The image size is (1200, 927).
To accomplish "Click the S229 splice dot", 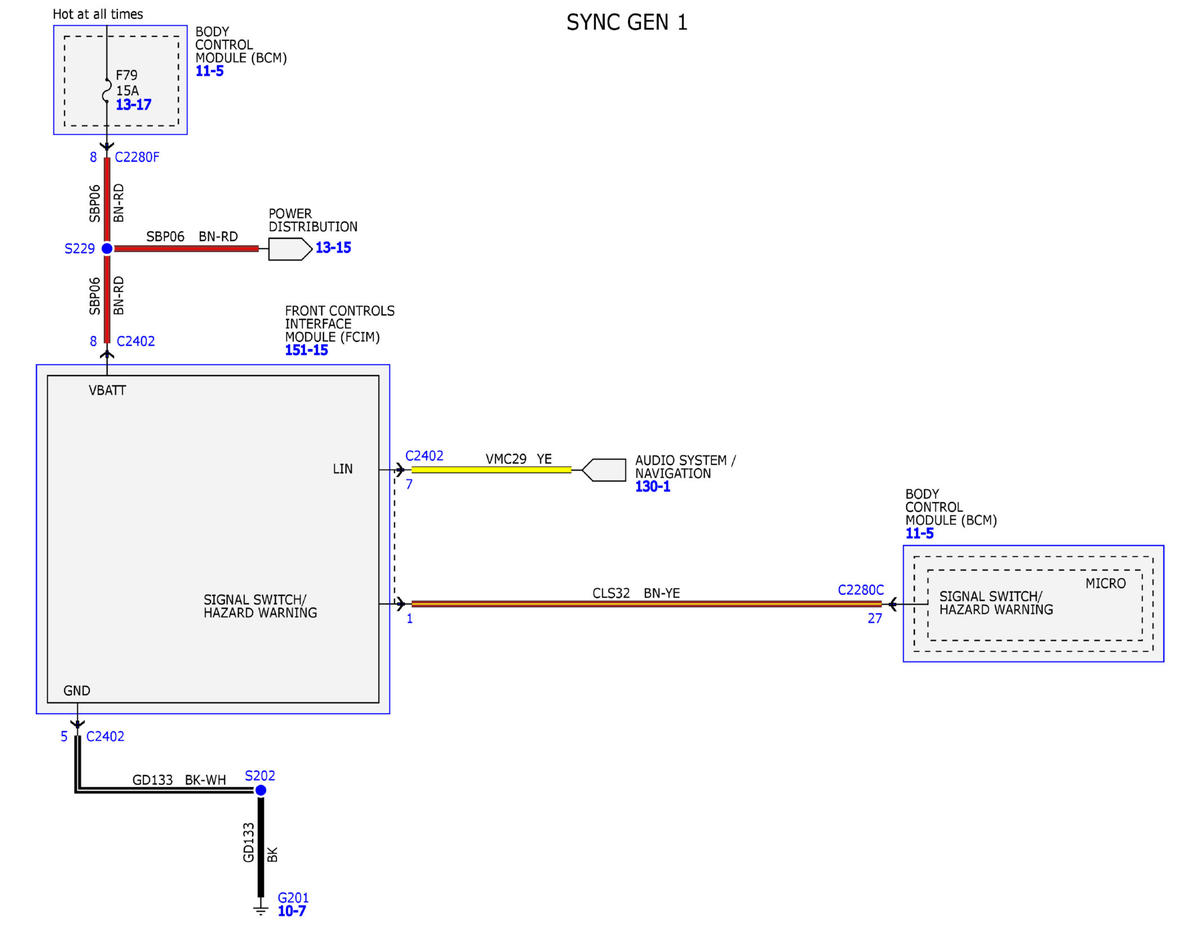I will 107,248.
